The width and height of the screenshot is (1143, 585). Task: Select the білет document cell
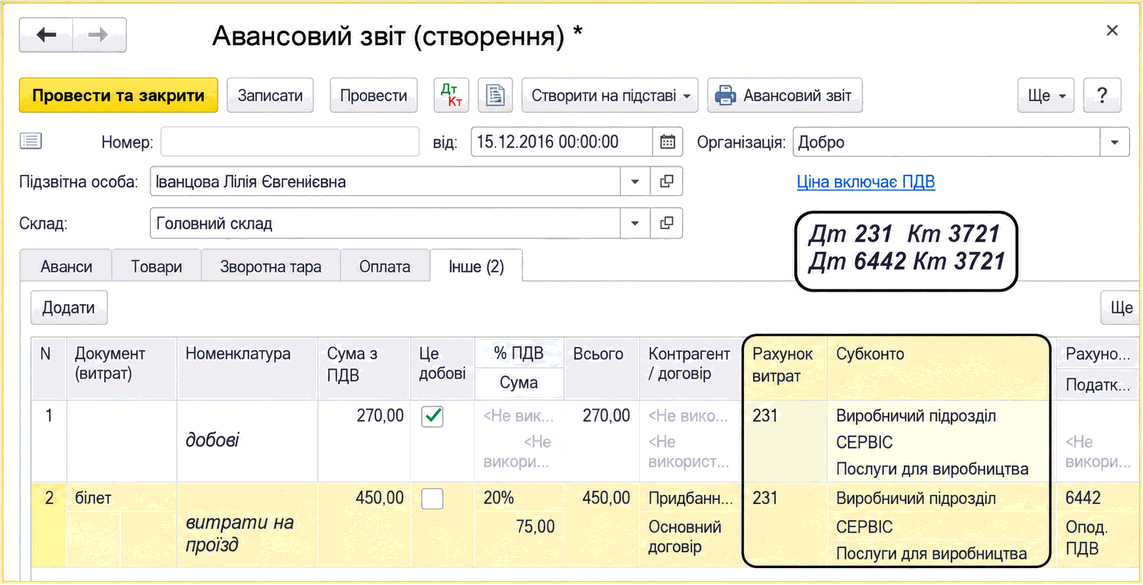121,498
